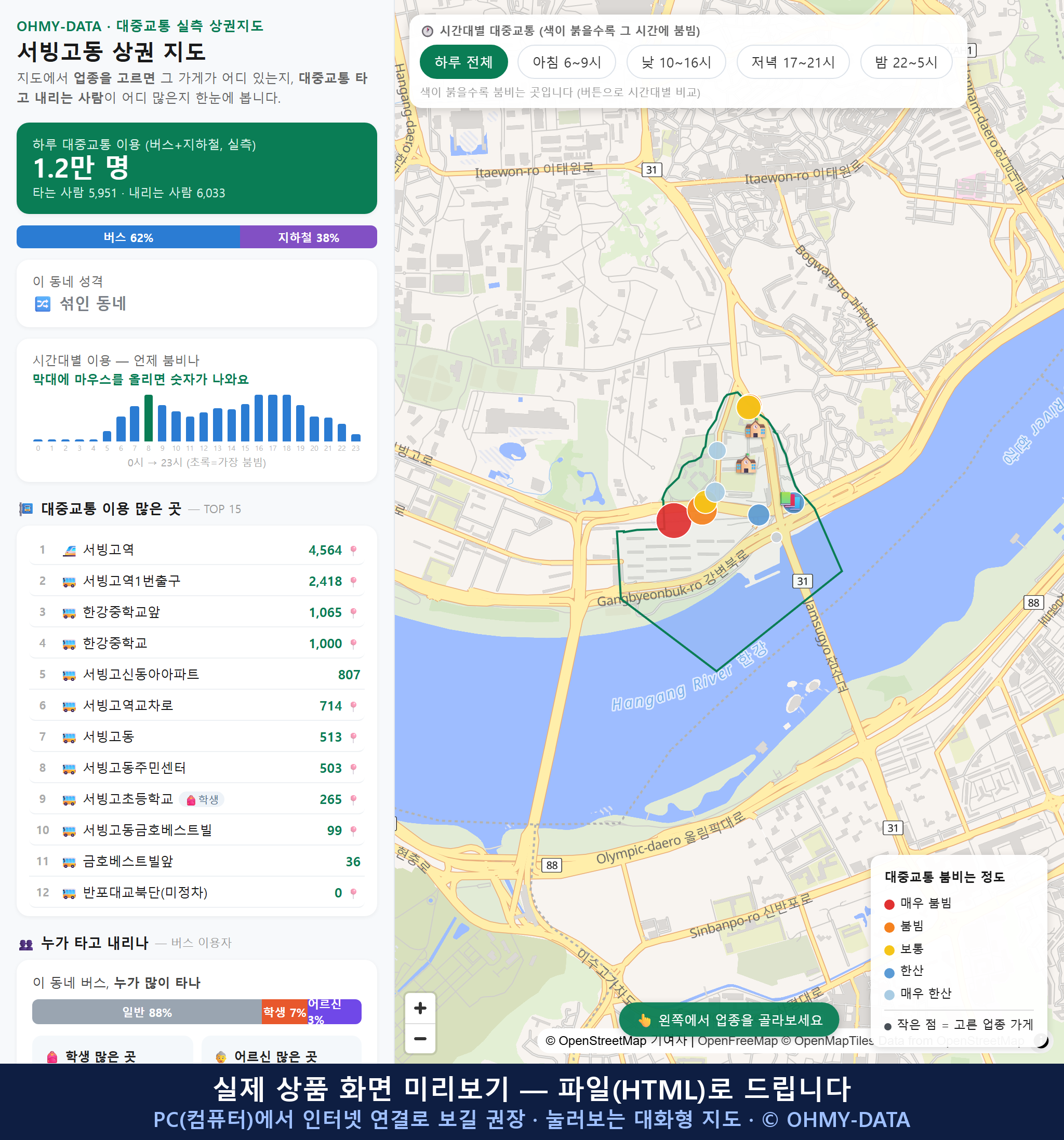Switch to the 밤 22~5시 time filter

906,62
